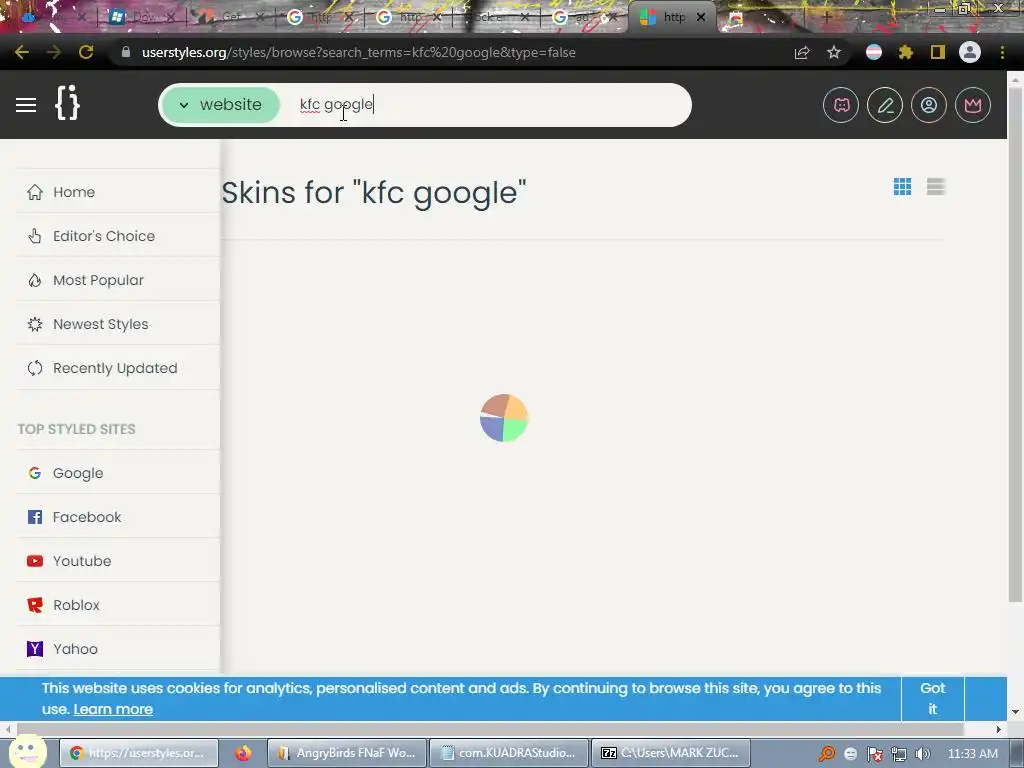
Task: Switch to AngryBirds FNaF taskbar window
Action: (x=347, y=753)
